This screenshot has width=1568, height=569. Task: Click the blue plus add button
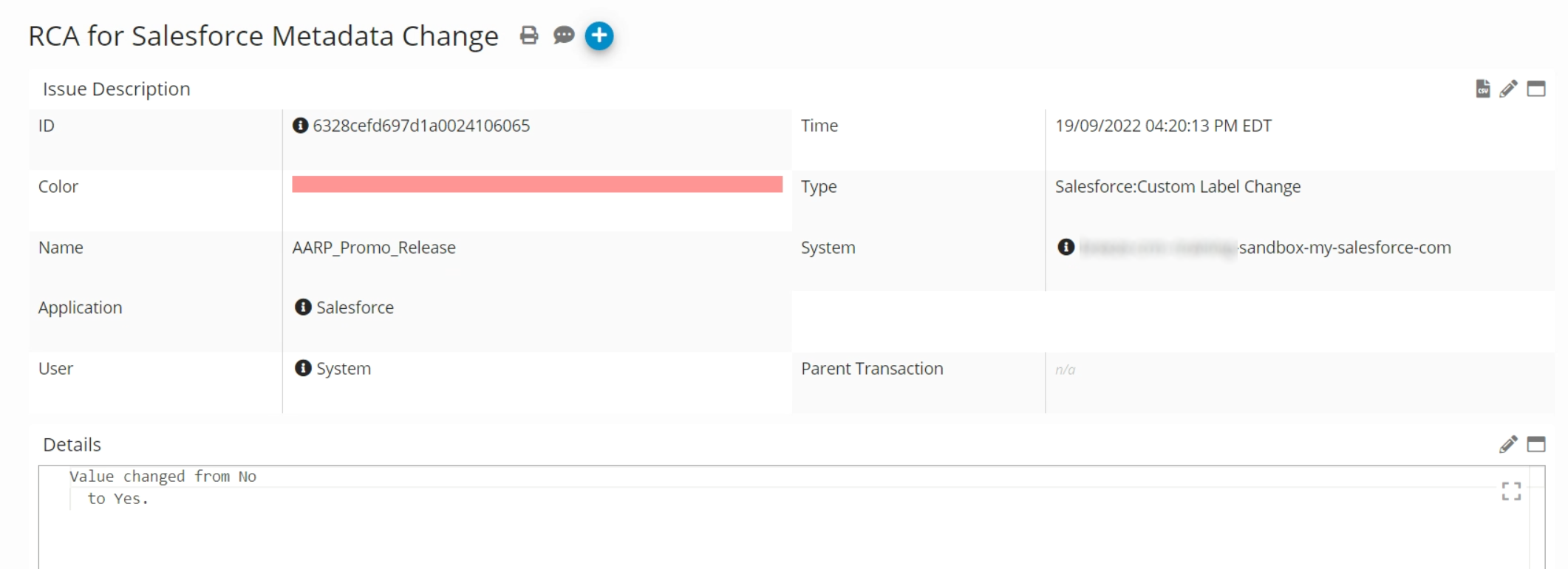click(x=599, y=35)
